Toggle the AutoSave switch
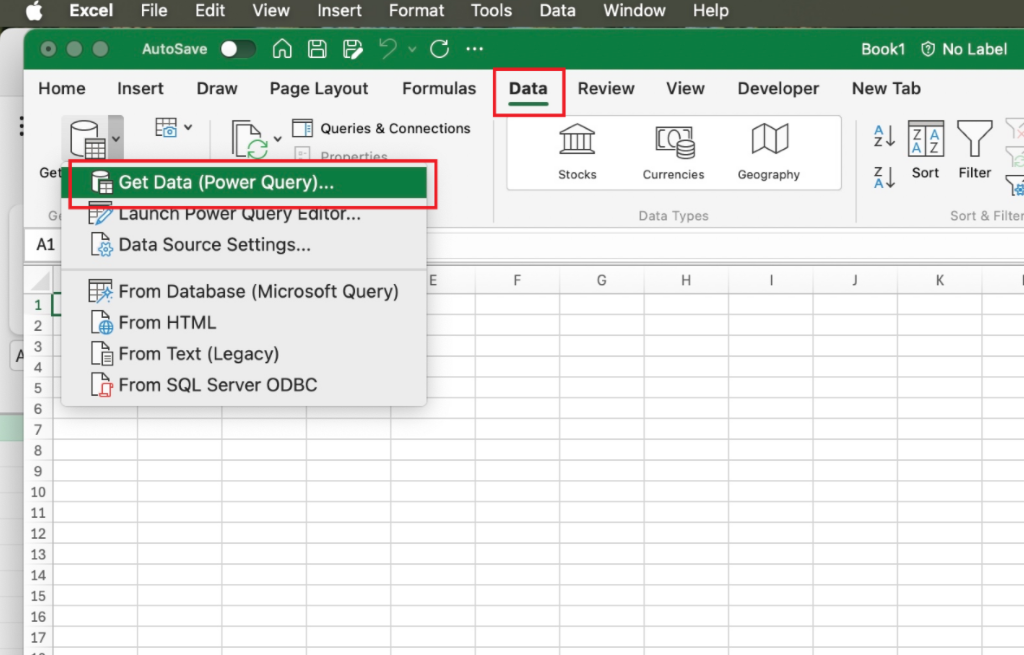1024x655 pixels. click(237, 49)
